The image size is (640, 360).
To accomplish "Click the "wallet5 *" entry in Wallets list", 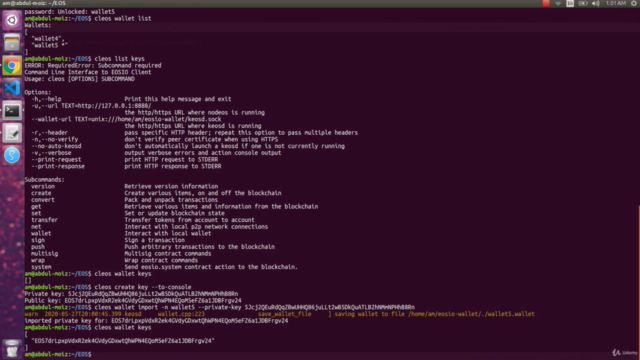I will (x=49, y=45).
